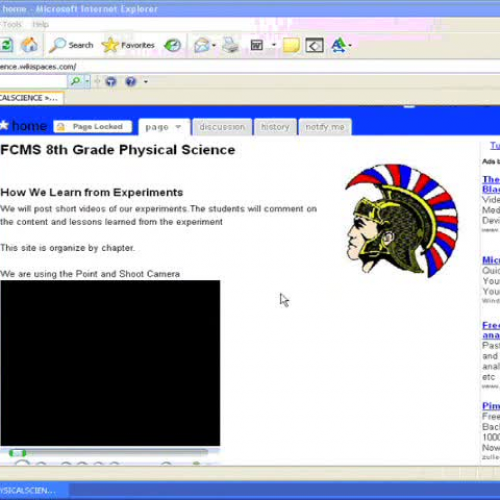Click the code brackets toolbar icon

(x=314, y=45)
